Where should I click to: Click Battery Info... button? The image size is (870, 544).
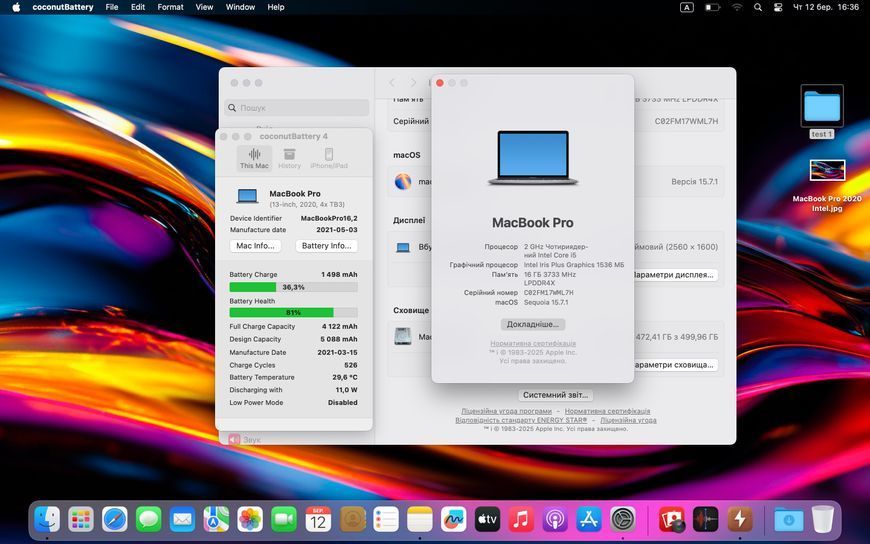point(326,246)
